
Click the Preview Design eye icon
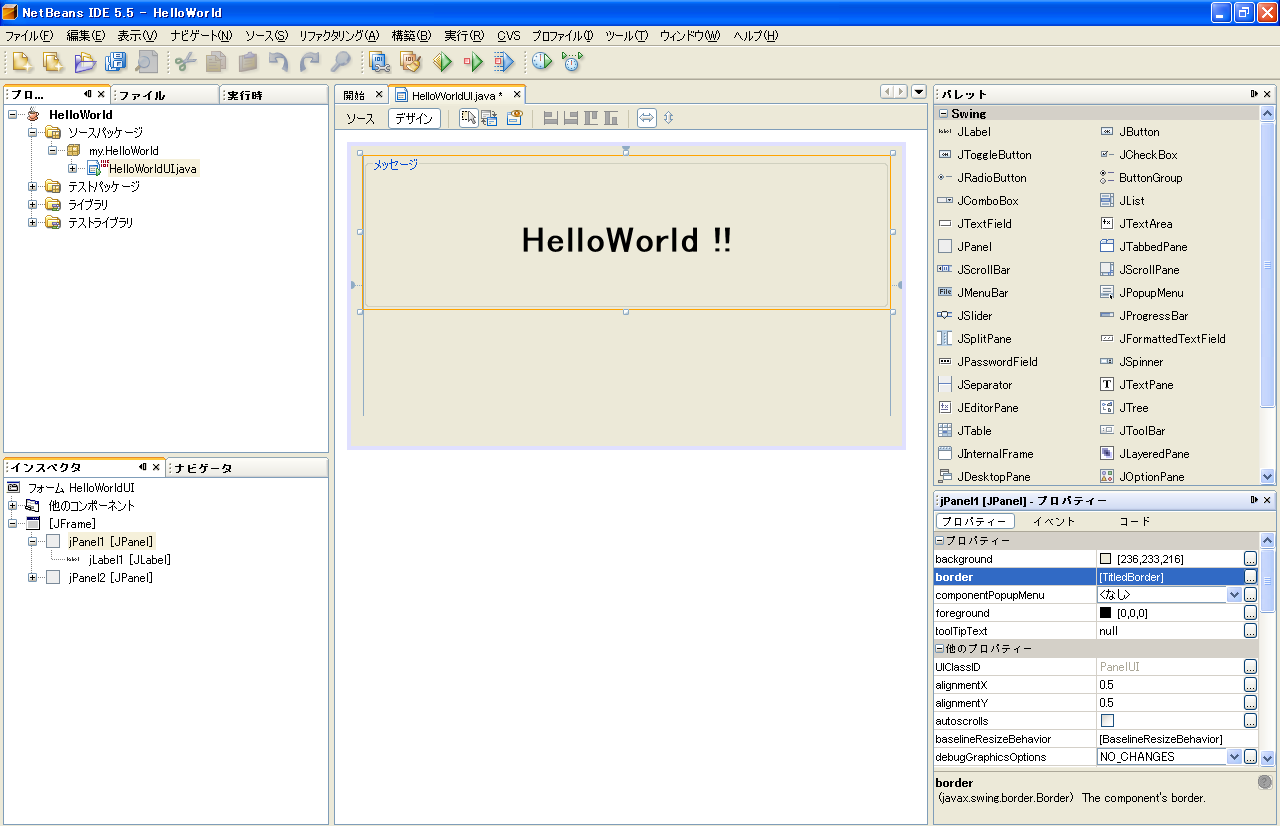(x=514, y=118)
